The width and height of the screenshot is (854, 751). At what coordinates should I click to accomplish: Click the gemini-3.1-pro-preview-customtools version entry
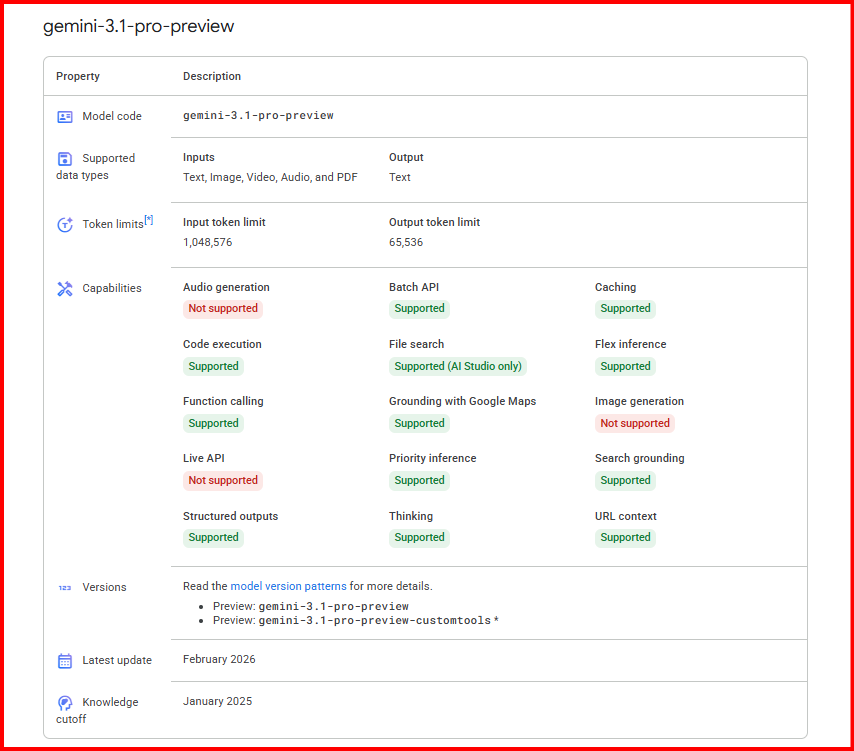tap(374, 621)
